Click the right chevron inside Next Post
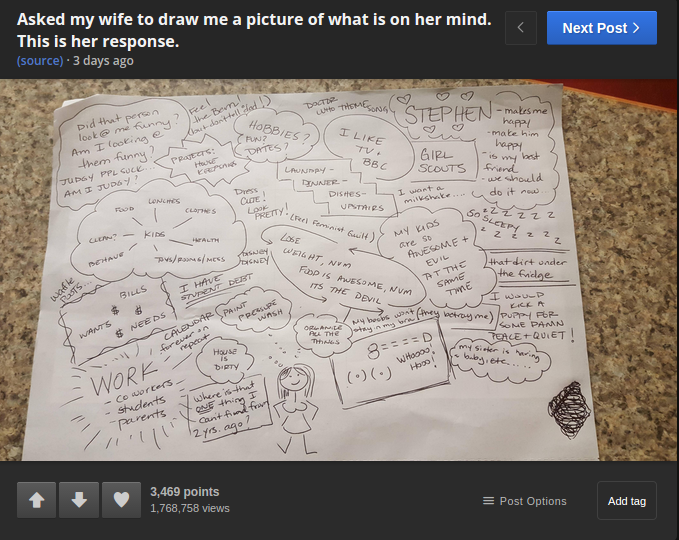Viewport: 679px width, 540px height. point(636,28)
